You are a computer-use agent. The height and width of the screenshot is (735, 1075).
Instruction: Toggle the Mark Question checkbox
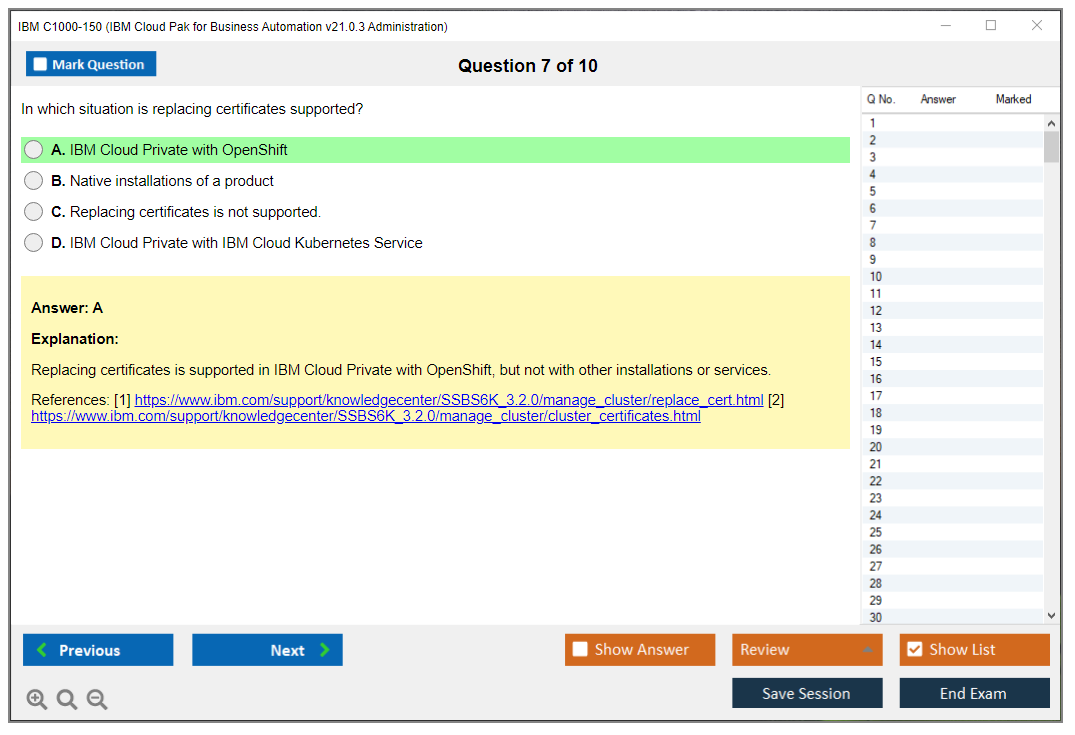click(41, 64)
